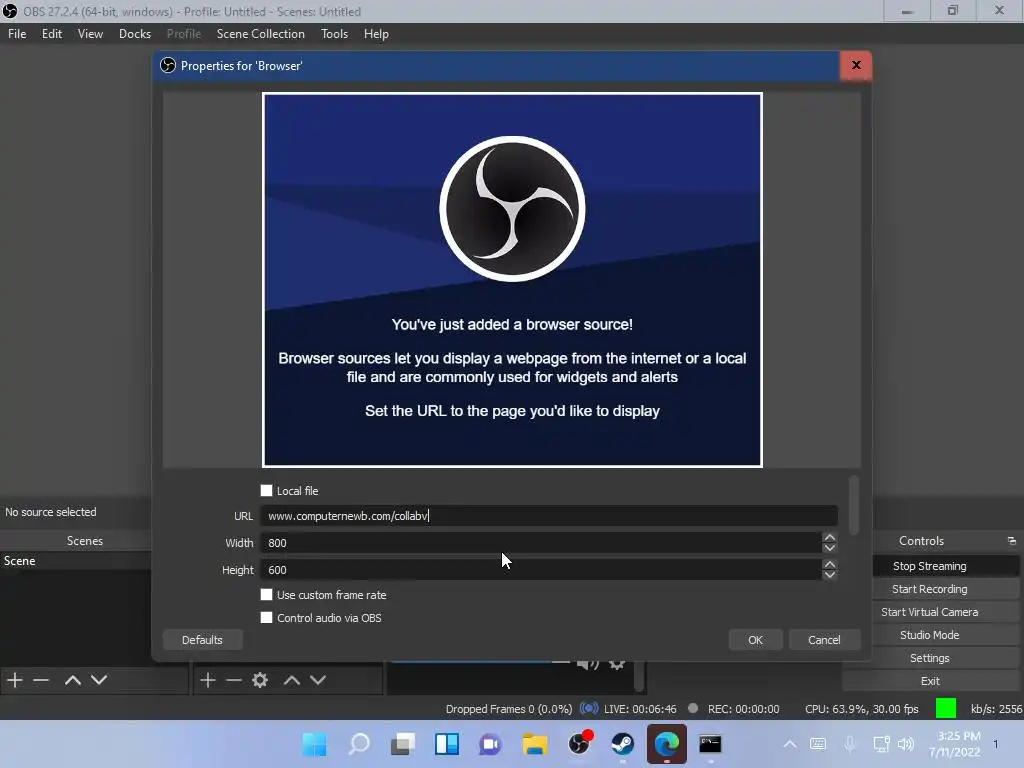Image resolution: width=1024 pixels, height=768 pixels.
Task: Undock the Controls panel via float icon
Action: click(1012, 541)
